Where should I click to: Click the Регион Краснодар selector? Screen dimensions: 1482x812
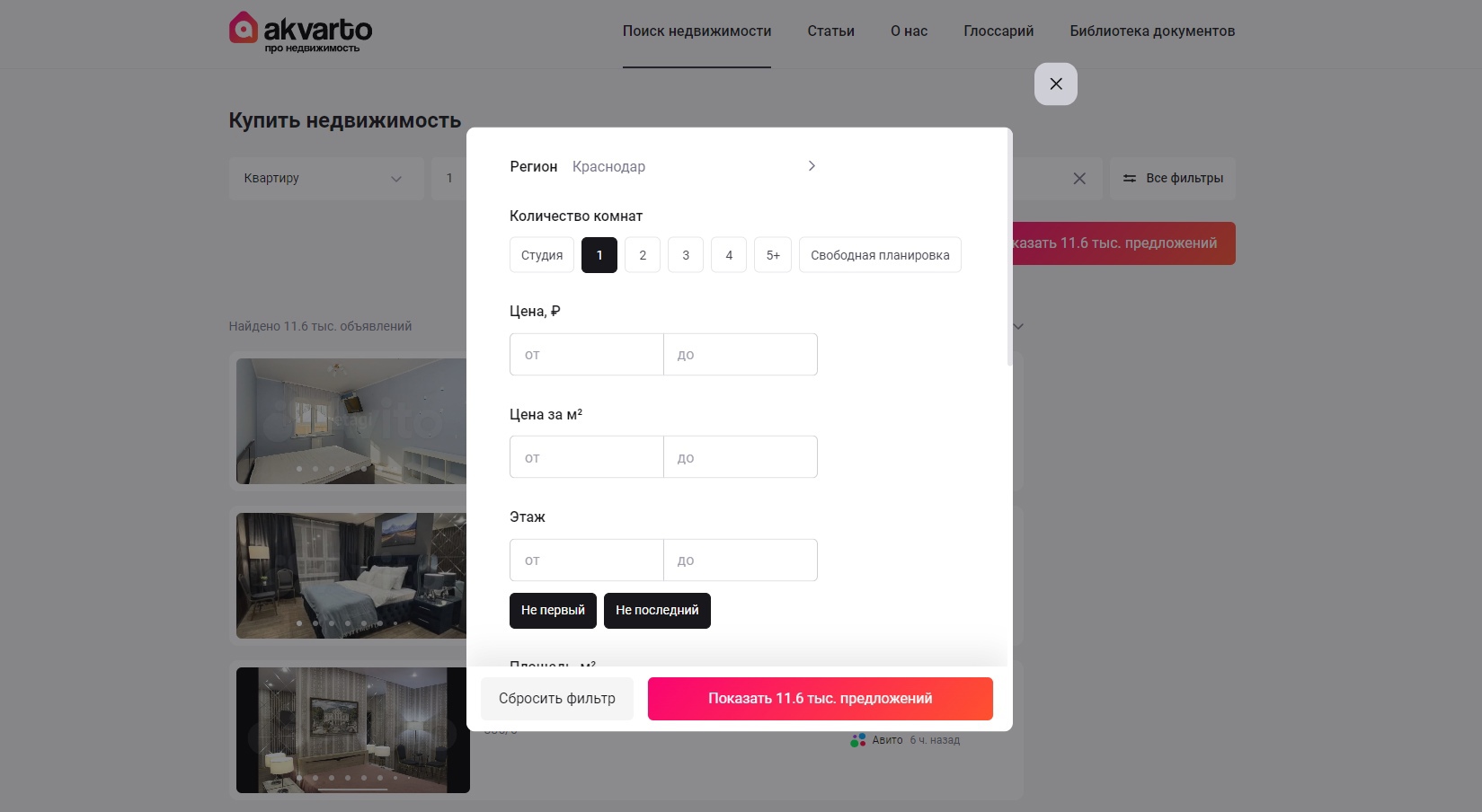pos(663,166)
